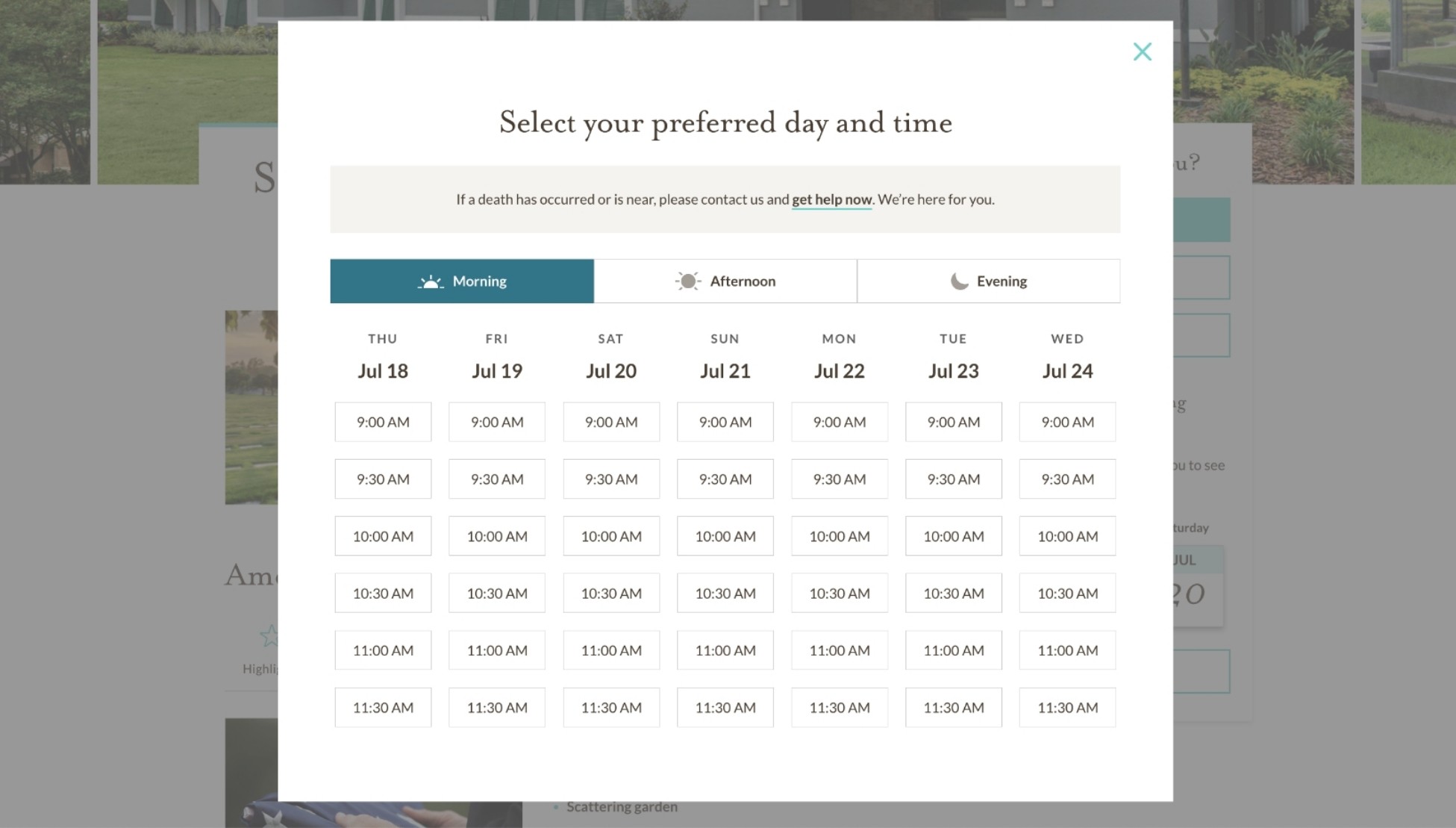The image size is (1456, 828).
Task: Pick 11:00 AM on Friday Jul 19
Action: click(497, 650)
